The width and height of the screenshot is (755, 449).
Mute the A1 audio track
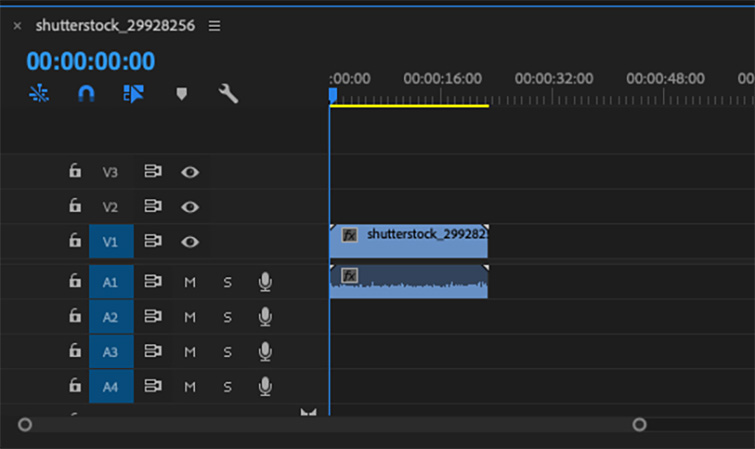coord(190,283)
